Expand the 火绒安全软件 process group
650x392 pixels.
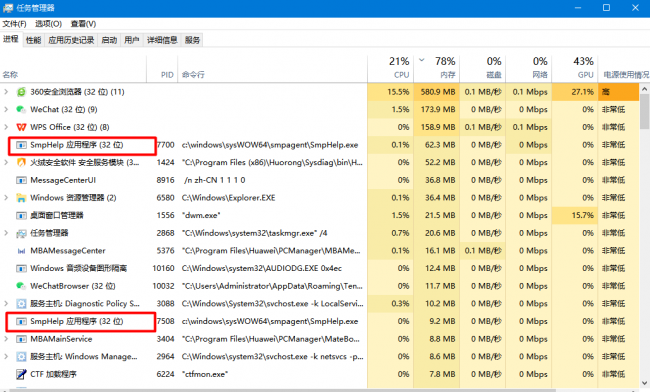(x=6, y=162)
